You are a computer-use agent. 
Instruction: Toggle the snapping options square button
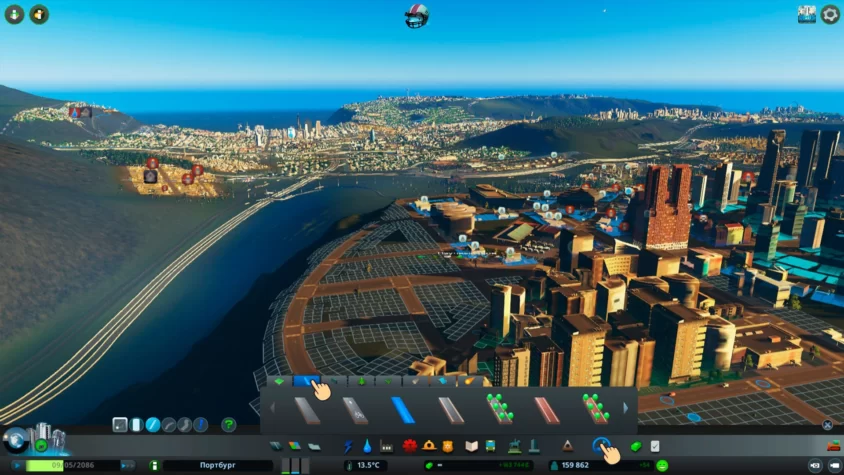tap(119, 425)
